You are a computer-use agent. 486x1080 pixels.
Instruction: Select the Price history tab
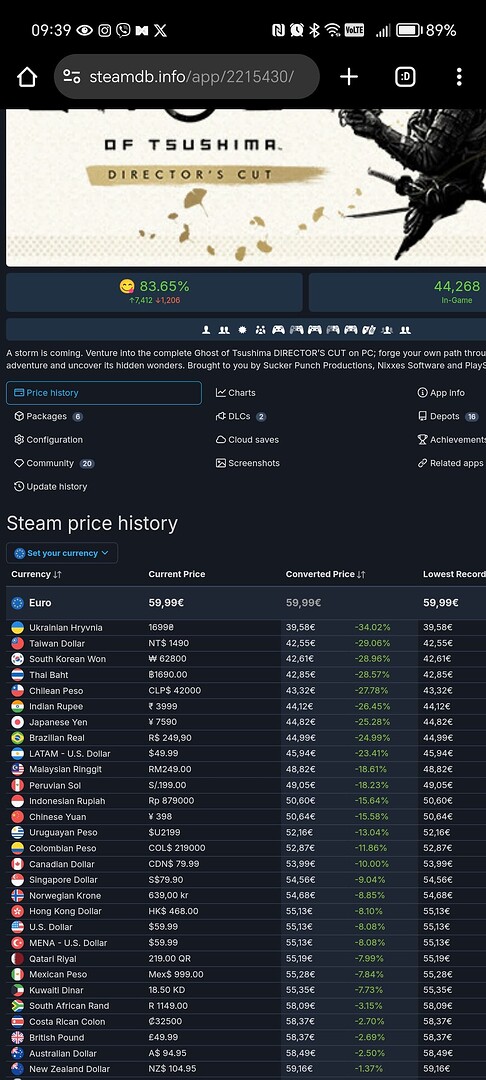click(x=104, y=393)
